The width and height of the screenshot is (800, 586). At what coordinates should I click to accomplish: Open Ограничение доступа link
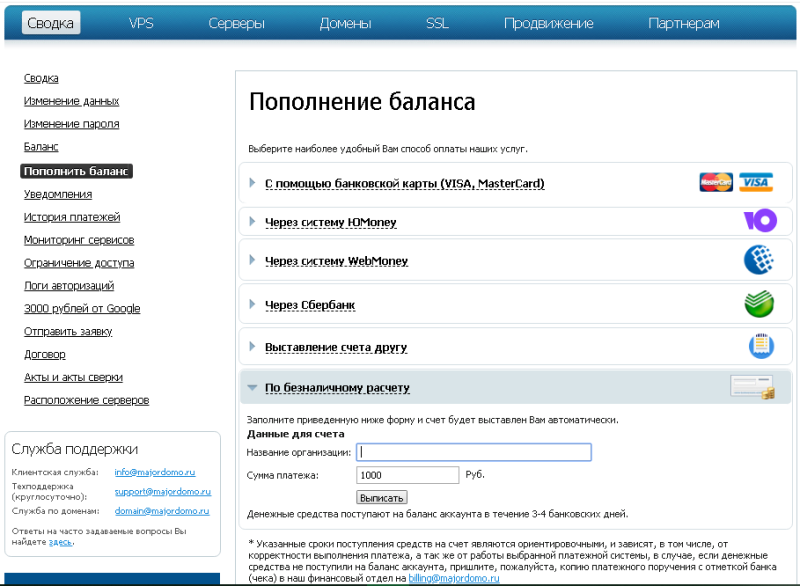[79, 263]
